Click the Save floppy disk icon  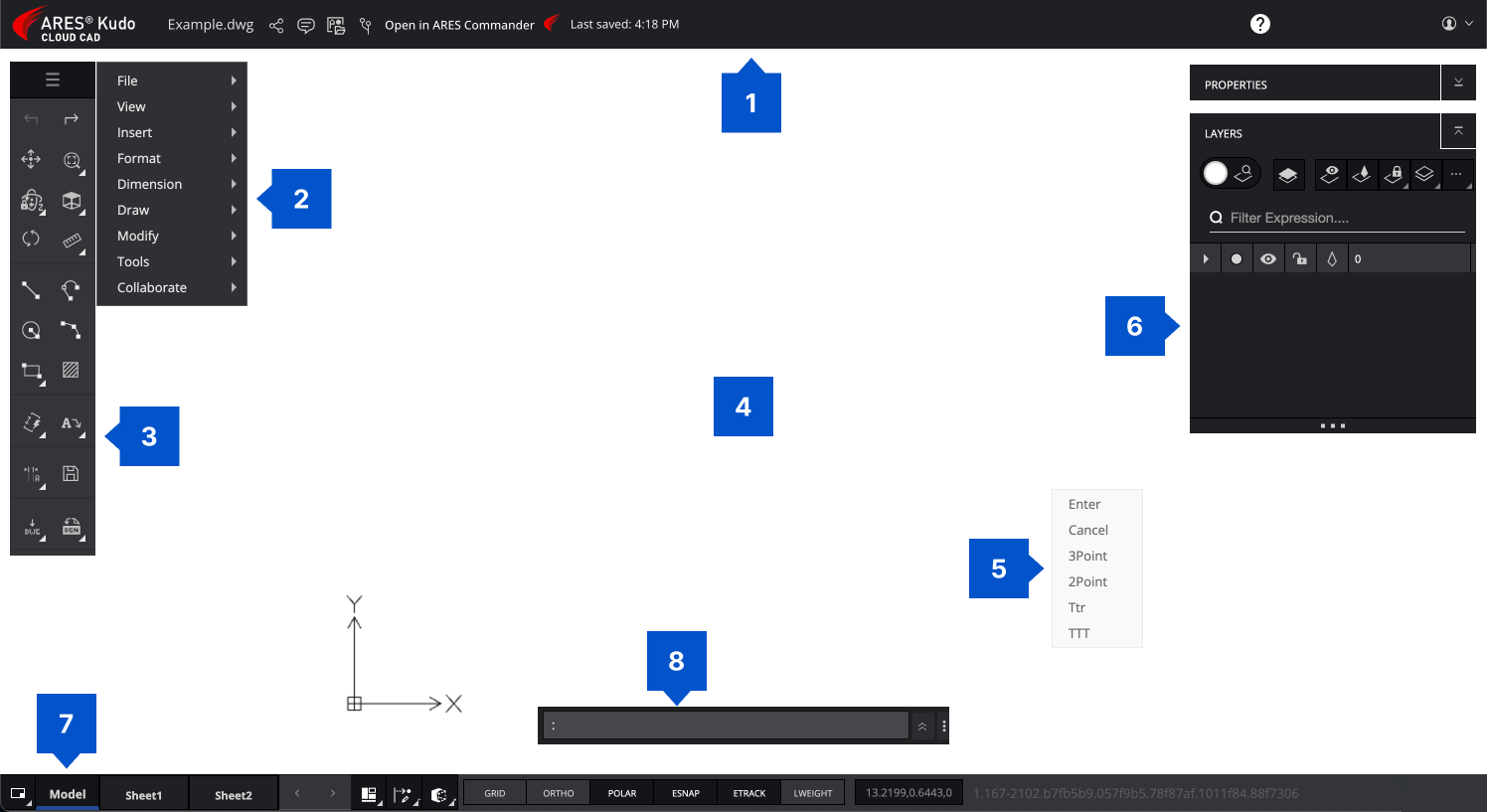[71, 474]
